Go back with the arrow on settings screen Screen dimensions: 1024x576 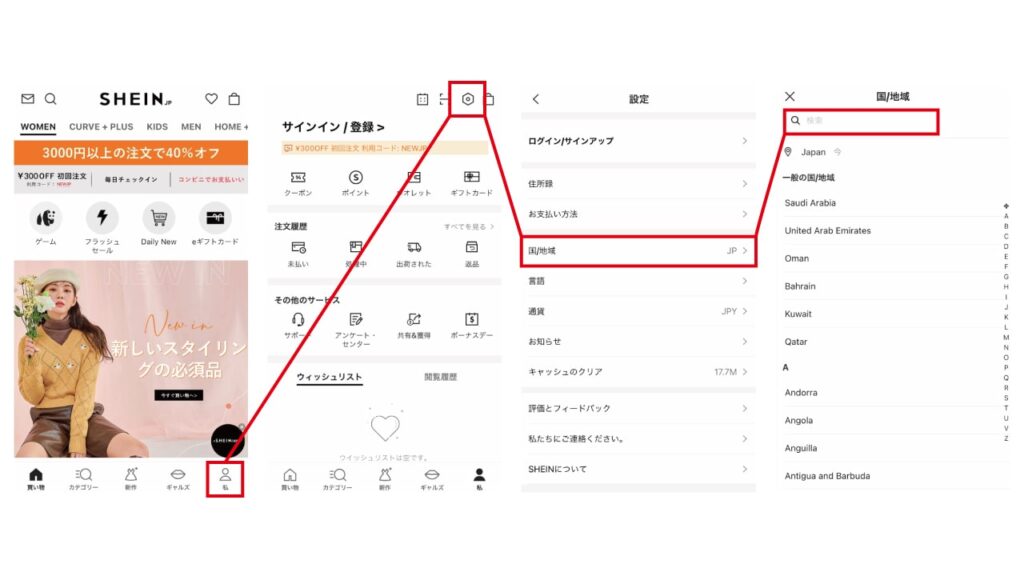point(536,99)
